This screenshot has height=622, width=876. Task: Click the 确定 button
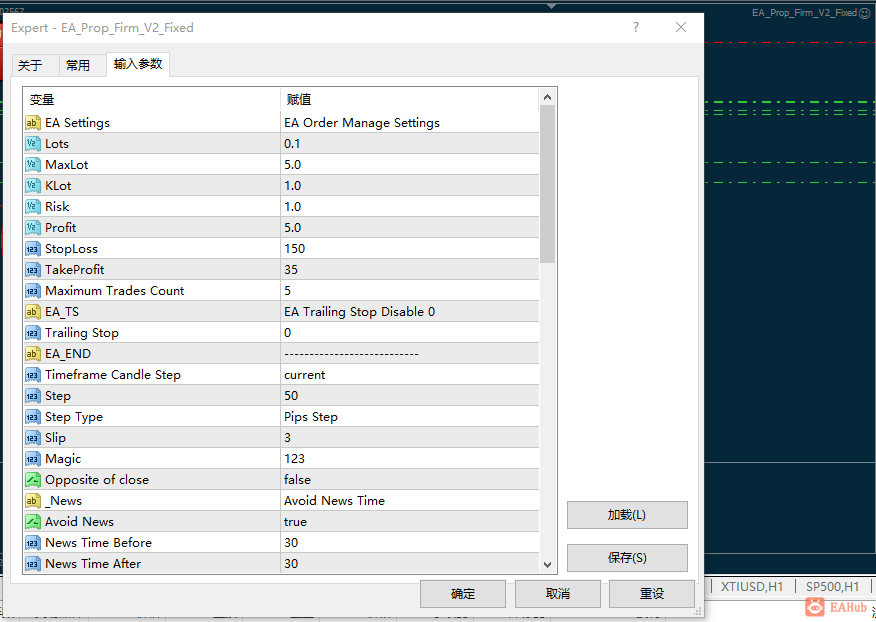[x=463, y=593]
